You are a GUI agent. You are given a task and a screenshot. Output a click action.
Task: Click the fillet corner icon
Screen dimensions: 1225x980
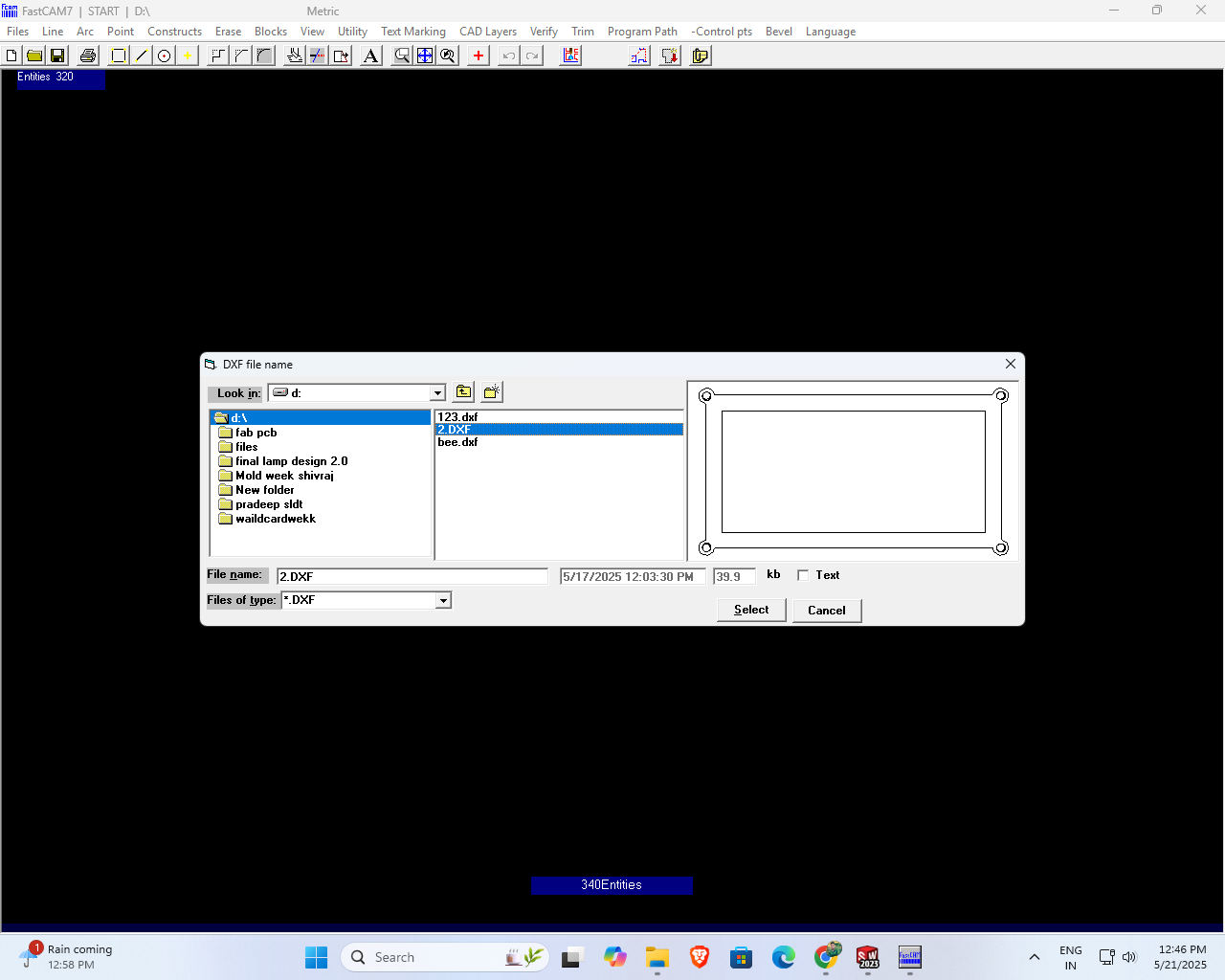(264, 56)
